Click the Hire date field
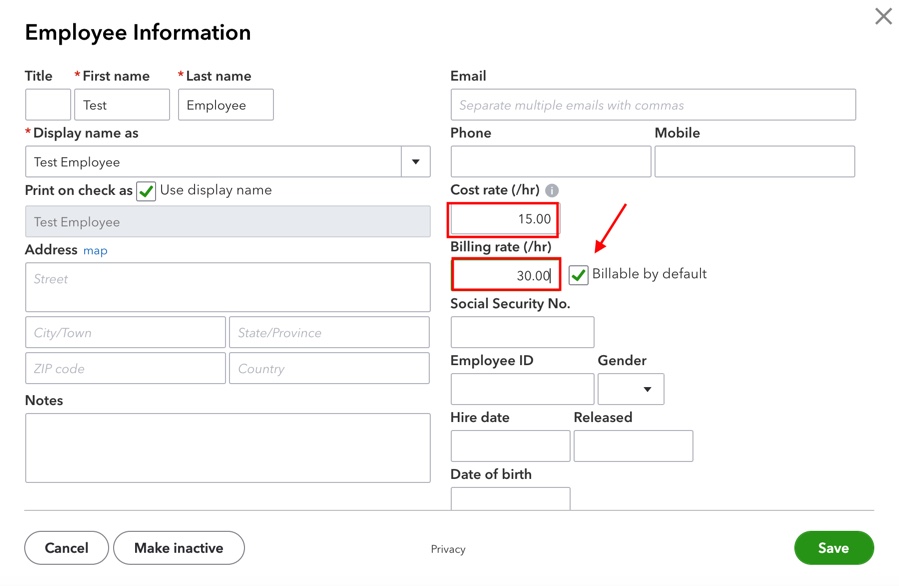 pyautogui.click(x=510, y=445)
